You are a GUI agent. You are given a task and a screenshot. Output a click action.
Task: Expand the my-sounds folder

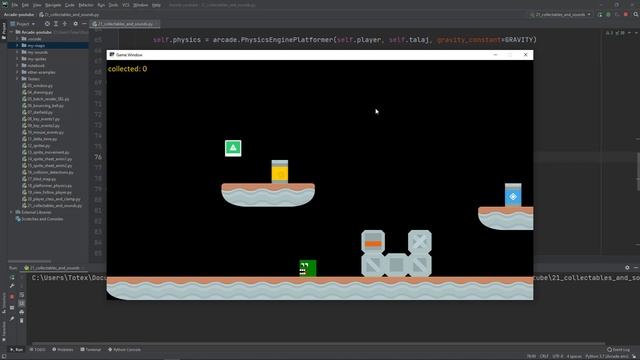pos(17,52)
